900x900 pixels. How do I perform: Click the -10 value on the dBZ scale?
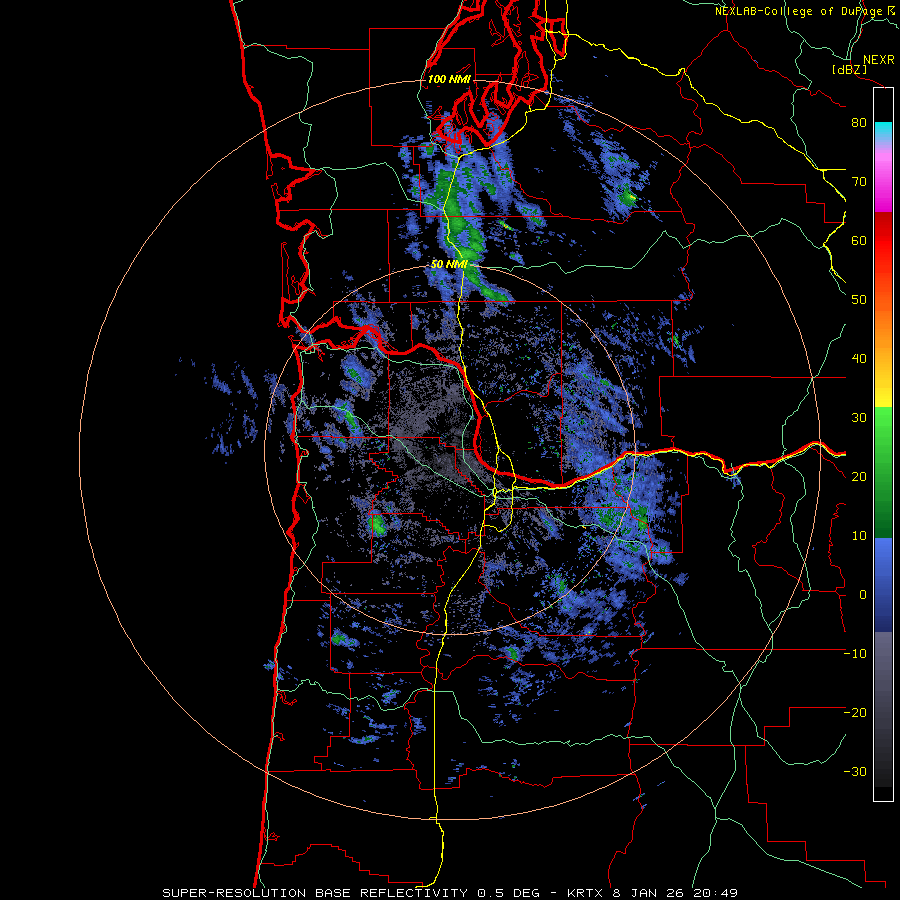click(x=855, y=654)
